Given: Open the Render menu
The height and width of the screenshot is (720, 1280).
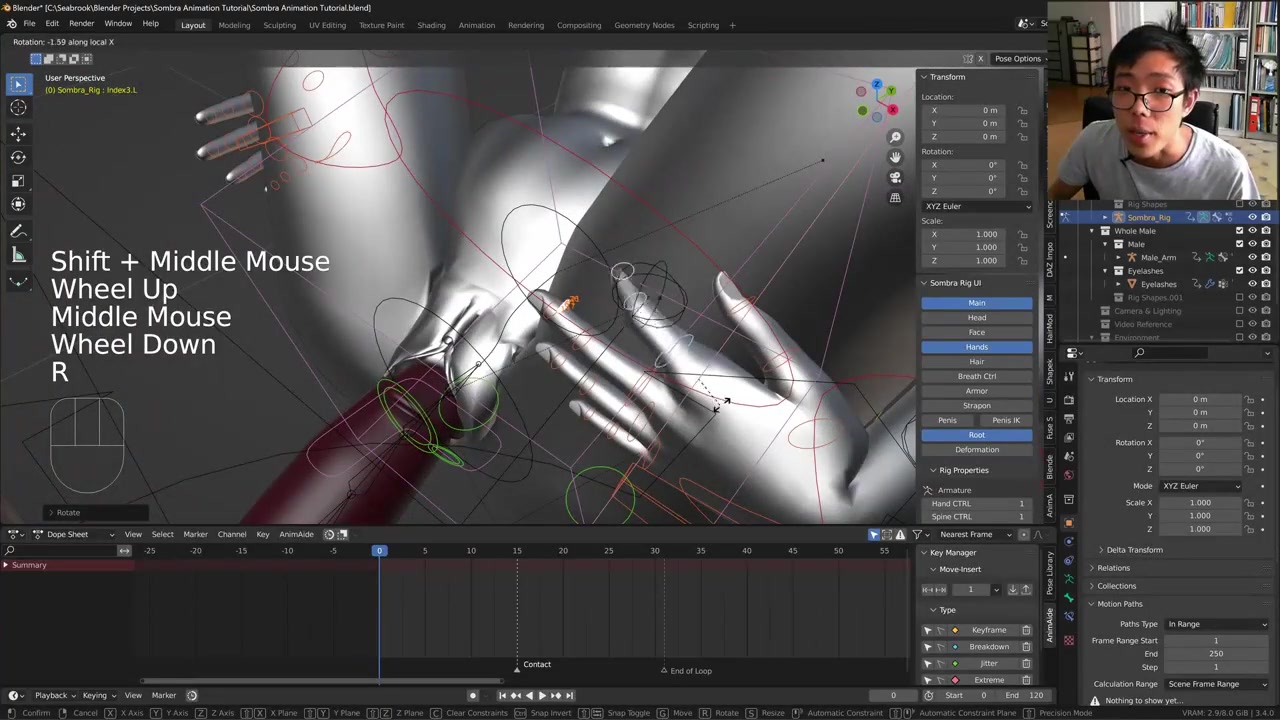Looking at the screenshot, I should tap(81, 24).
